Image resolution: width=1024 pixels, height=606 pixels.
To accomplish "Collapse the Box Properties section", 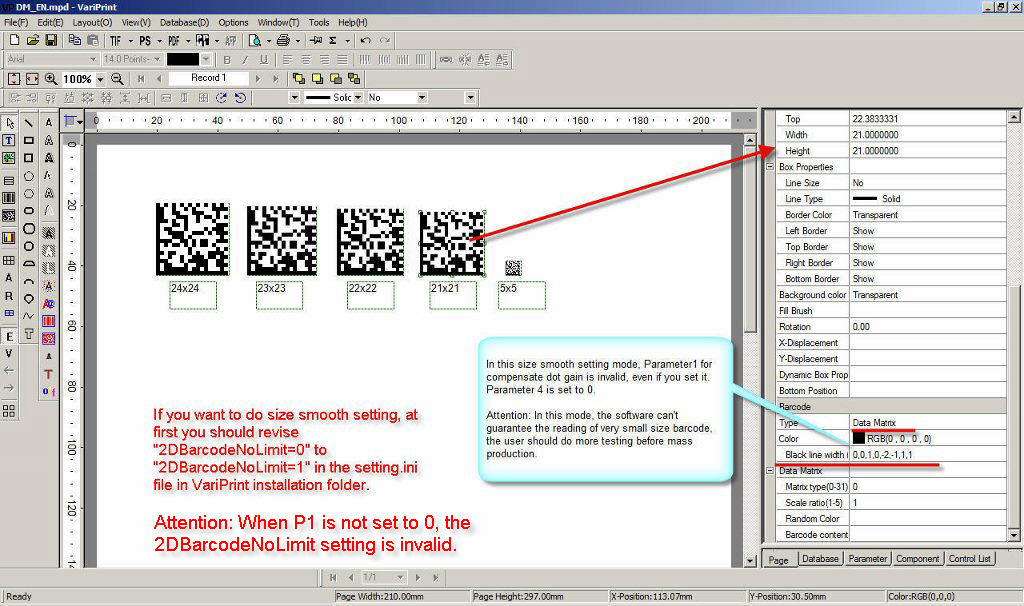I will click(770, 167).
